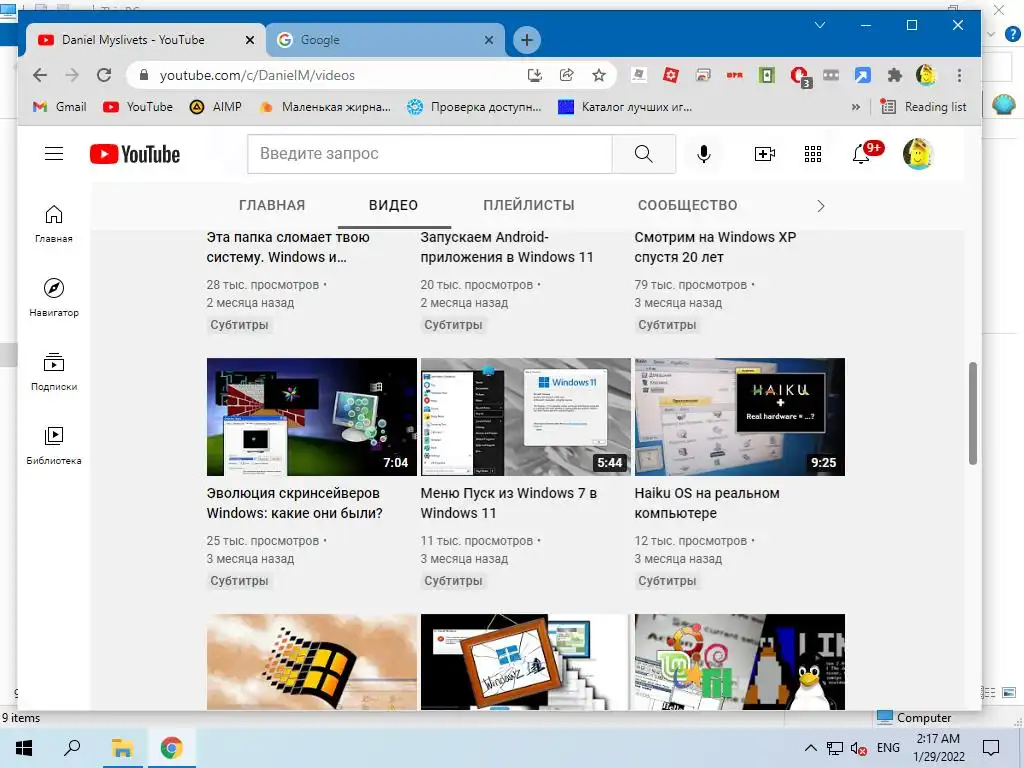Open video Эволюция скринсейверов Windows title

(x=295, y=503)
